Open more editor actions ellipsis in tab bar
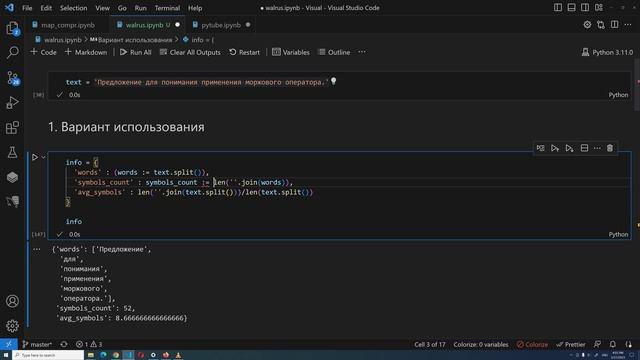The height and width of the screenshot is (360, 640). tap(628, 24)
